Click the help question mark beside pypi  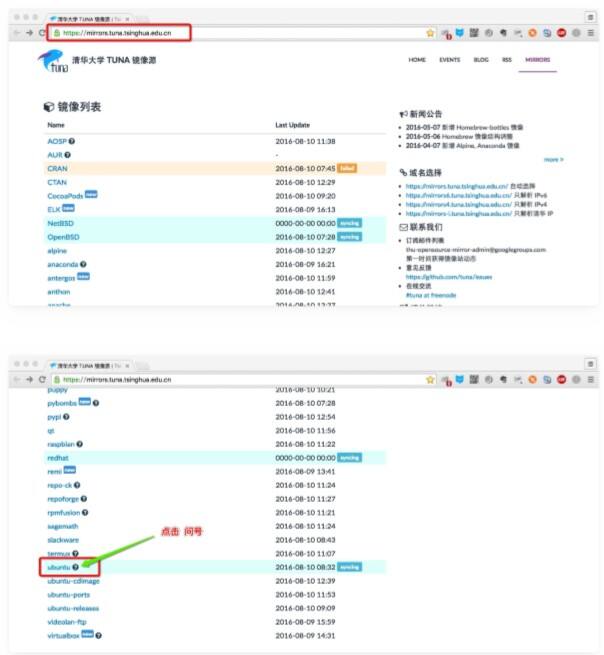pos(66,417)
